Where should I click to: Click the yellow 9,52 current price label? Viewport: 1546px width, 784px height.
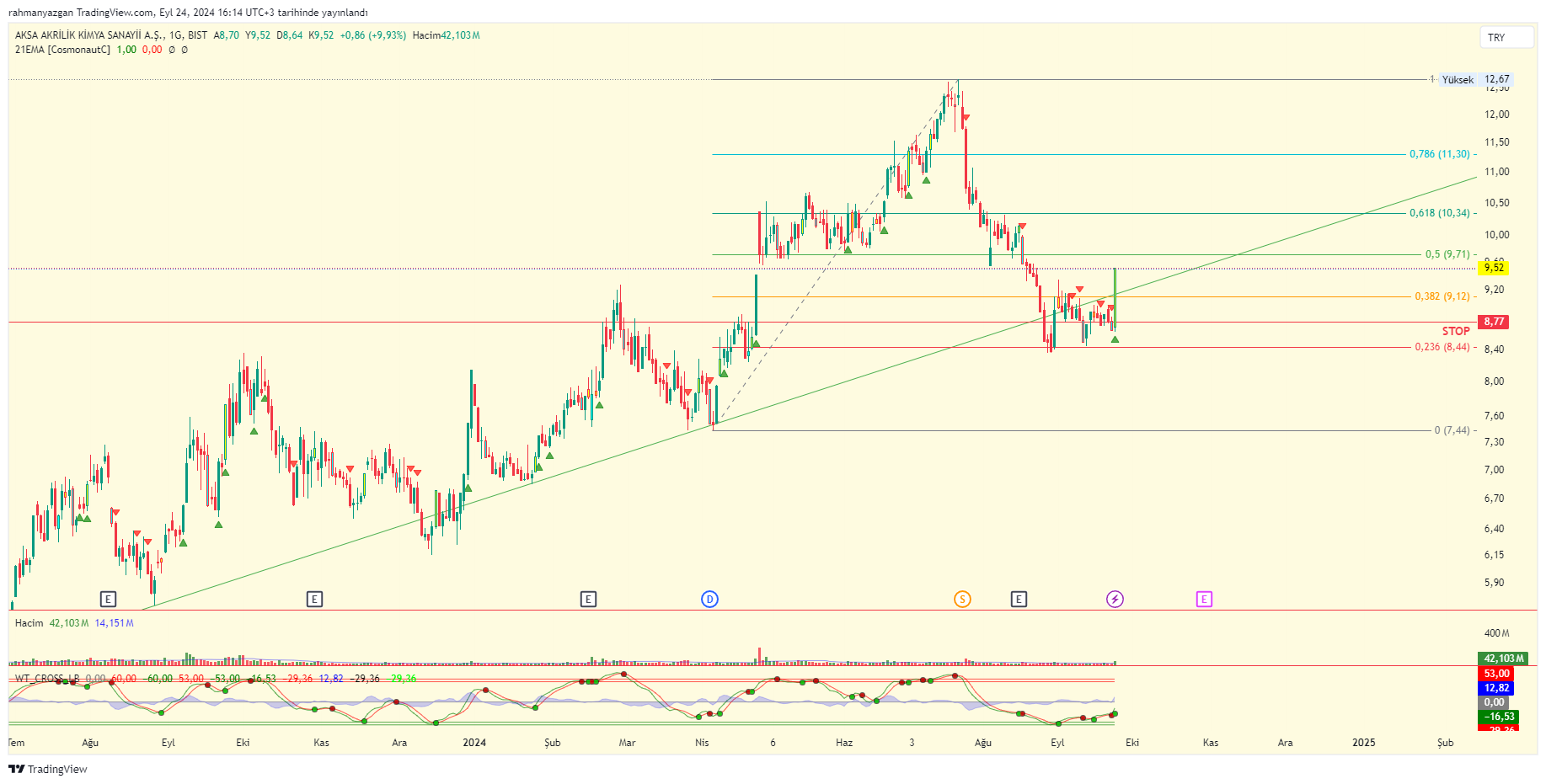coord(1494,268)
